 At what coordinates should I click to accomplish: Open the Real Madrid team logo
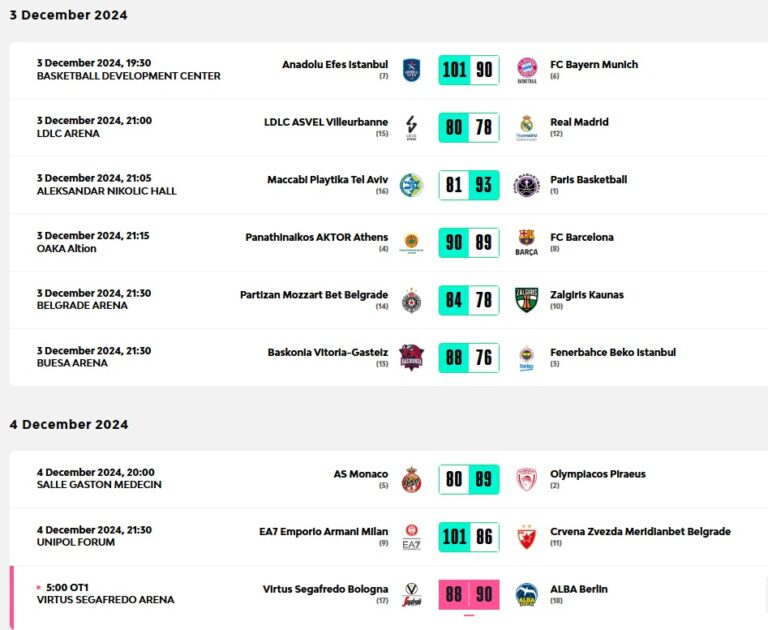click(526, 127)
